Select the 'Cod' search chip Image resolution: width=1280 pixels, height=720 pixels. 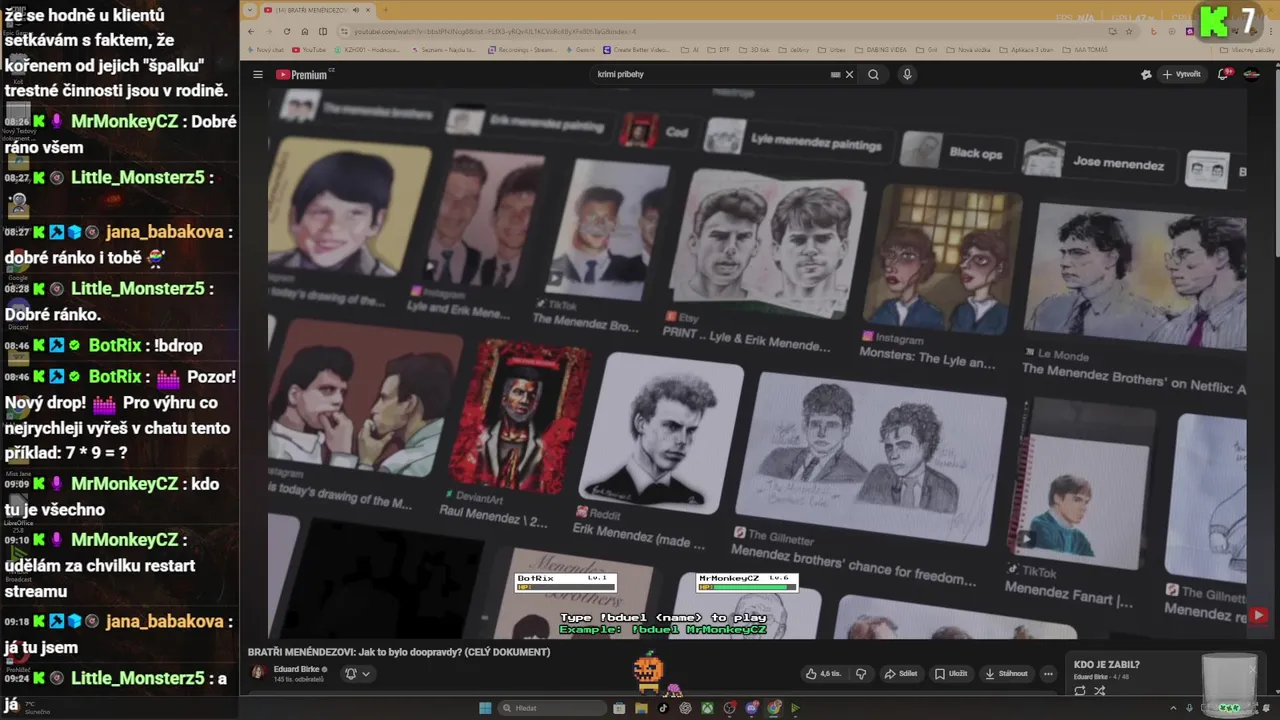click(x=658, y=131)
